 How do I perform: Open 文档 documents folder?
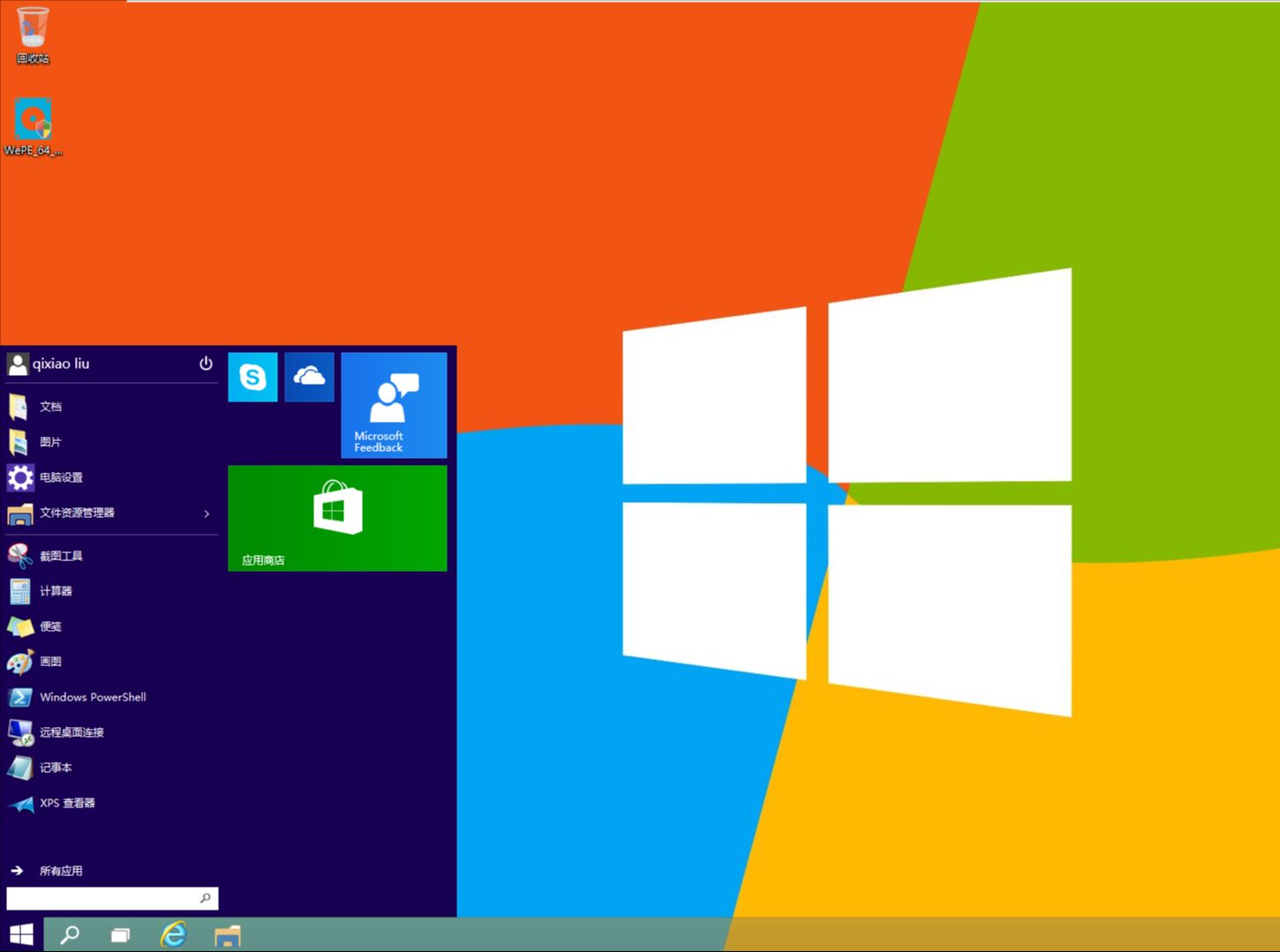tap(111, 407)
